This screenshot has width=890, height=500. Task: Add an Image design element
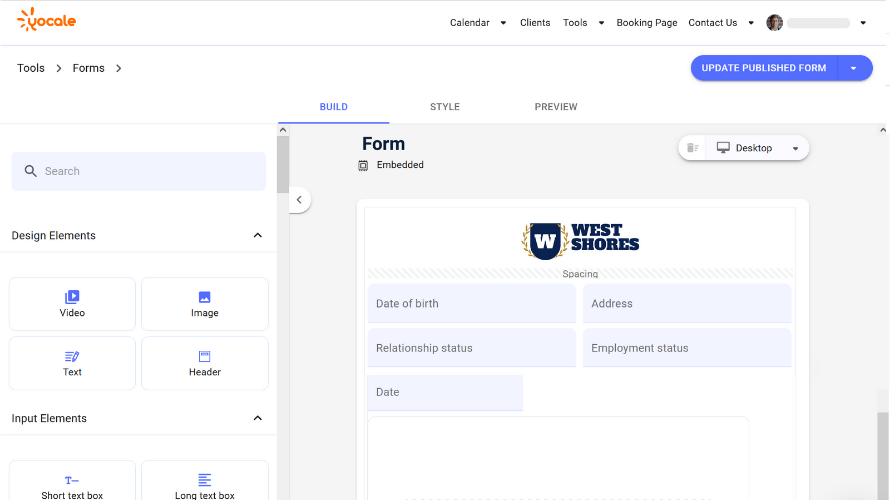(204, 304)
